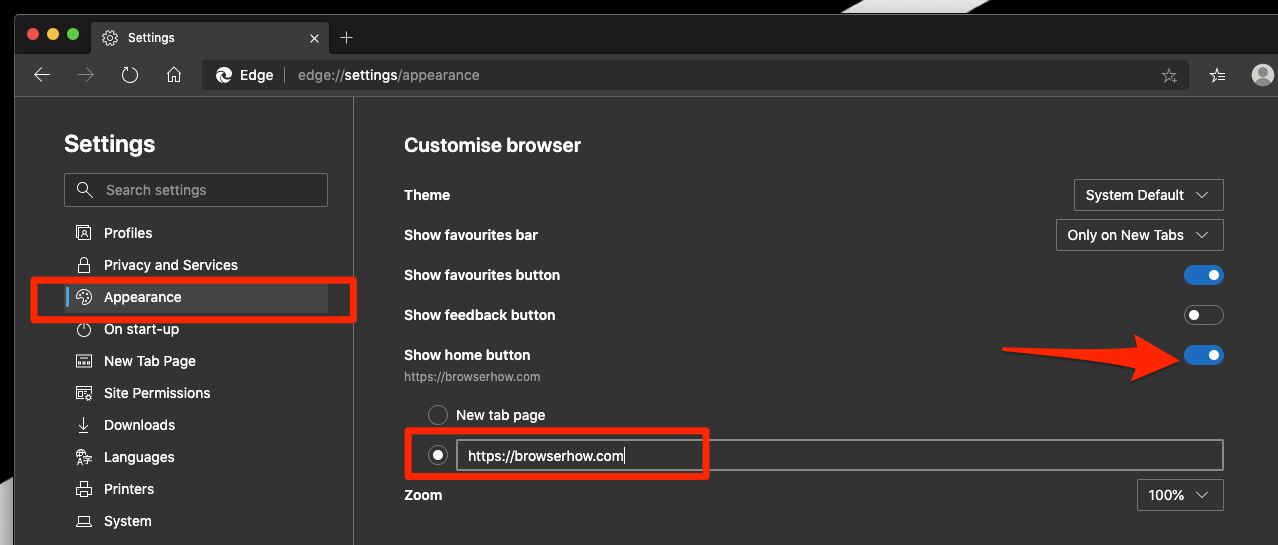Click the Show home button label

pos(467,355)
